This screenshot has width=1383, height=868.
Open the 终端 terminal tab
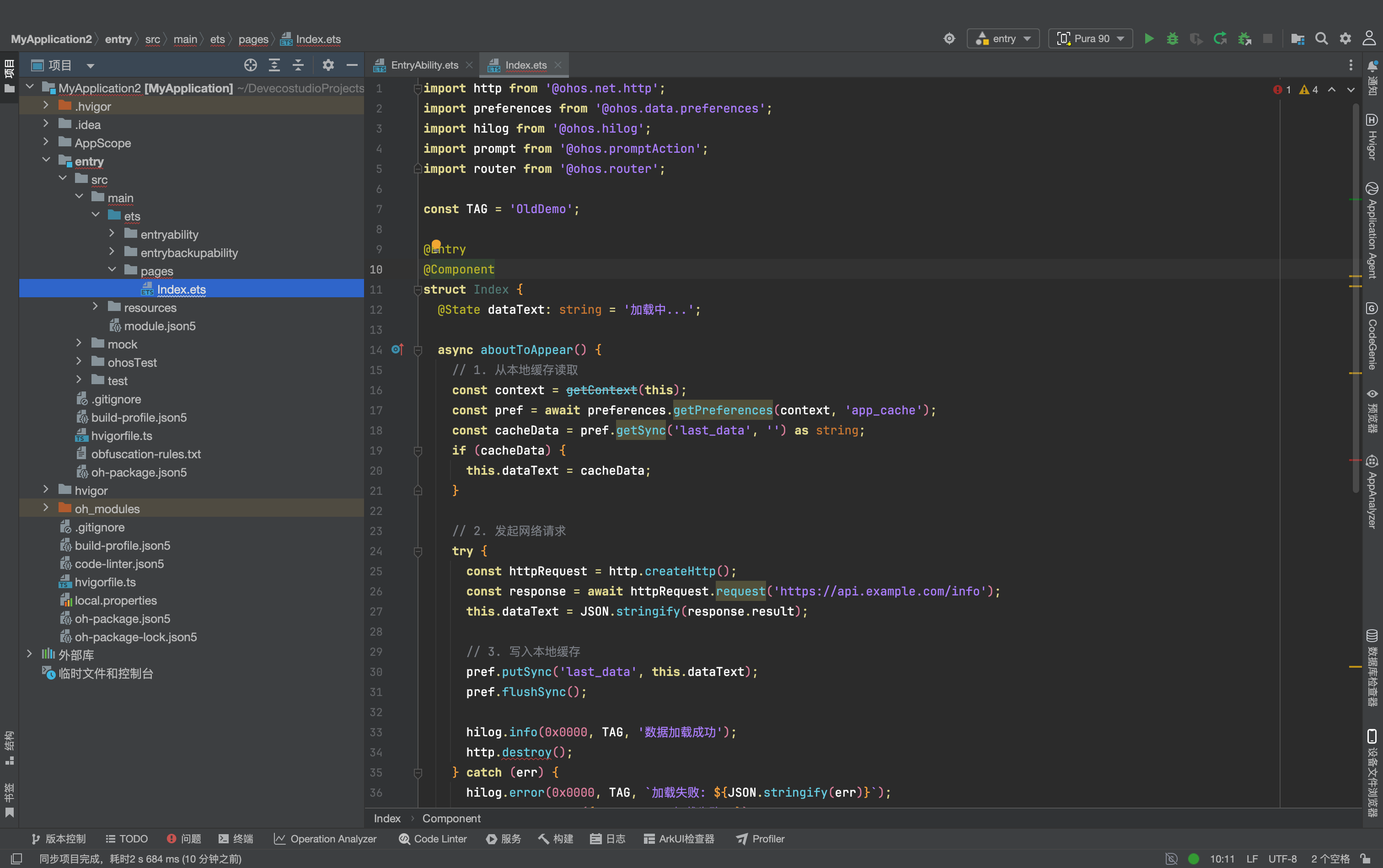coord(236,839)
